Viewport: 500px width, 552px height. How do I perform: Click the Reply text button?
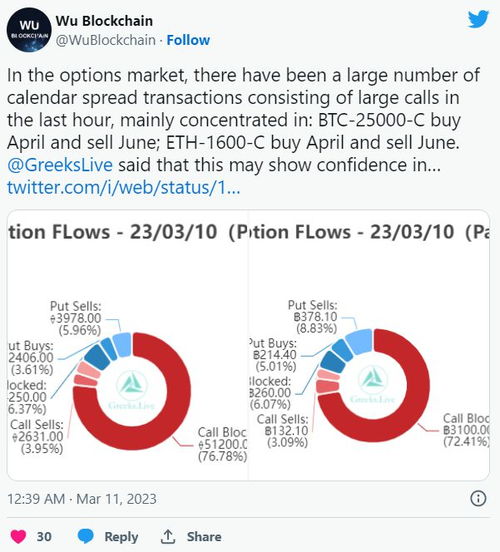click(x=121, y=537)
